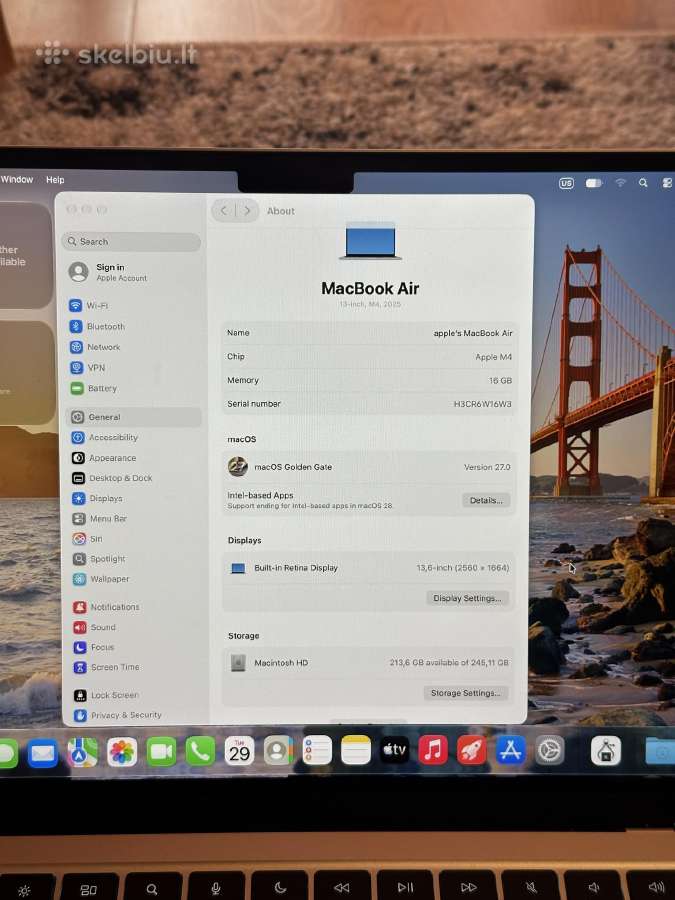Select Network in the sidebar
This screenshot has height=900, width=675.
(95, 347)
